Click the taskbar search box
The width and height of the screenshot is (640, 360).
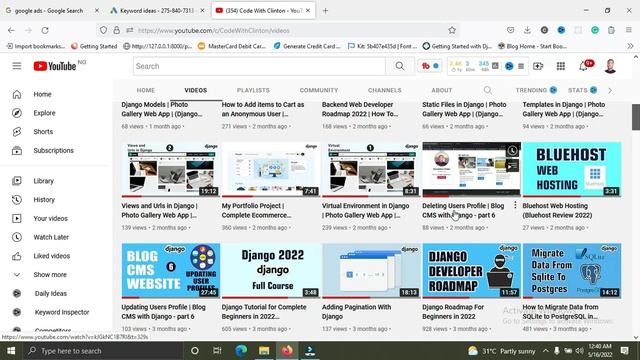102,351
